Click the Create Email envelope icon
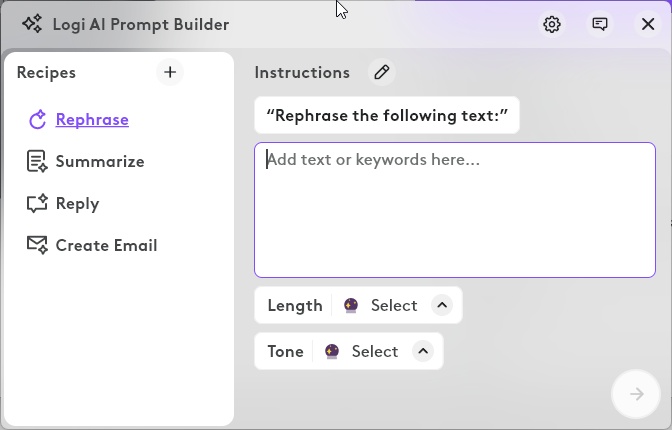 click(x=37, y=245)
